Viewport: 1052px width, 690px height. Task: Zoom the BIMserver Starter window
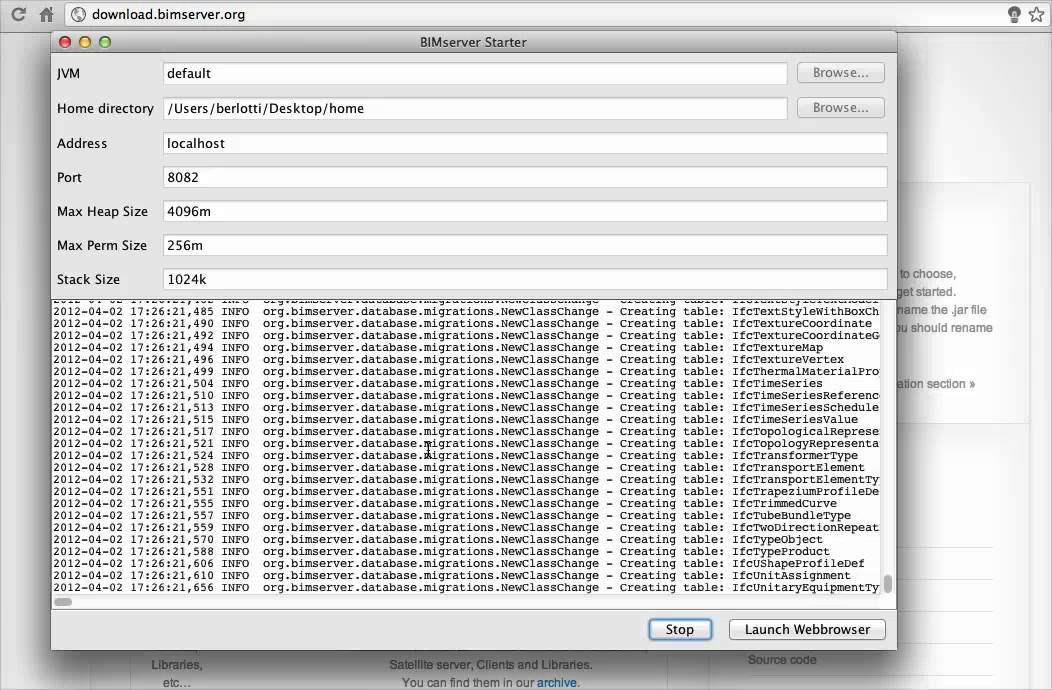105,42
